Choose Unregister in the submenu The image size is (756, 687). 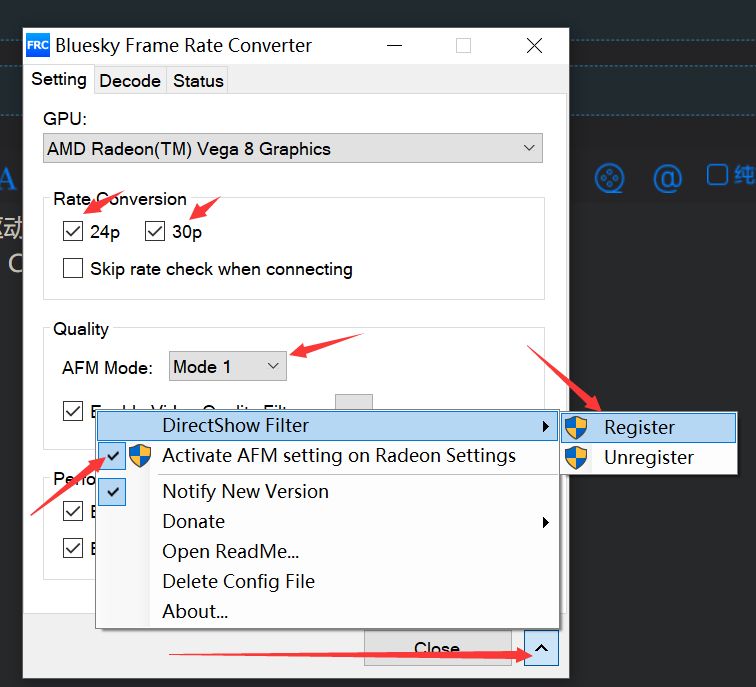tap(648, 458)
